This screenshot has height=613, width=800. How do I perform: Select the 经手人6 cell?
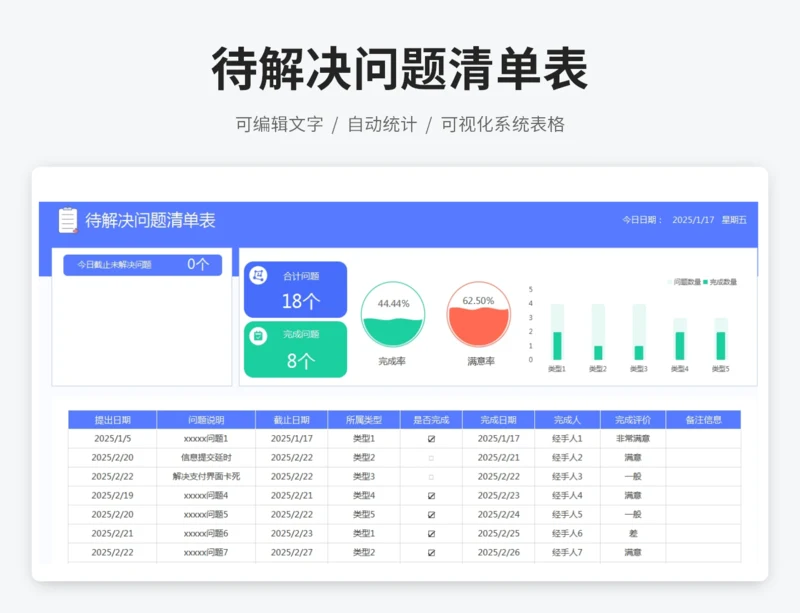coord(567,533)
